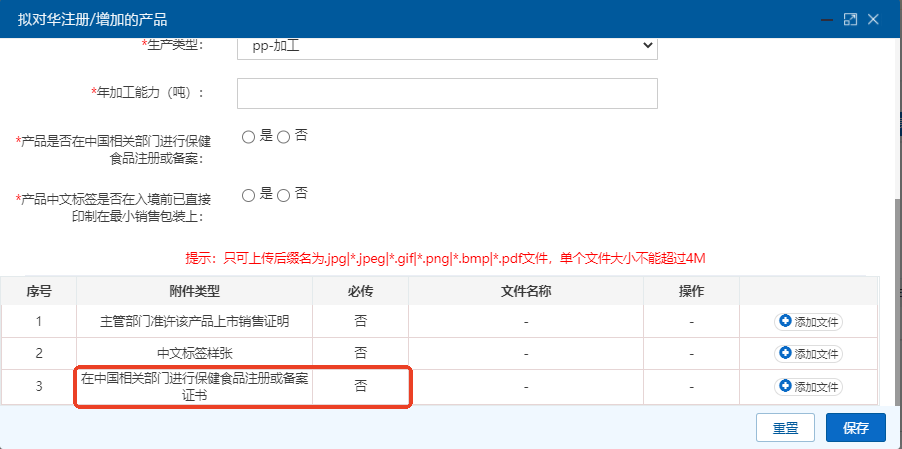
Task: Click dropdown arrow of 生产类型 select
Action: 647,45
